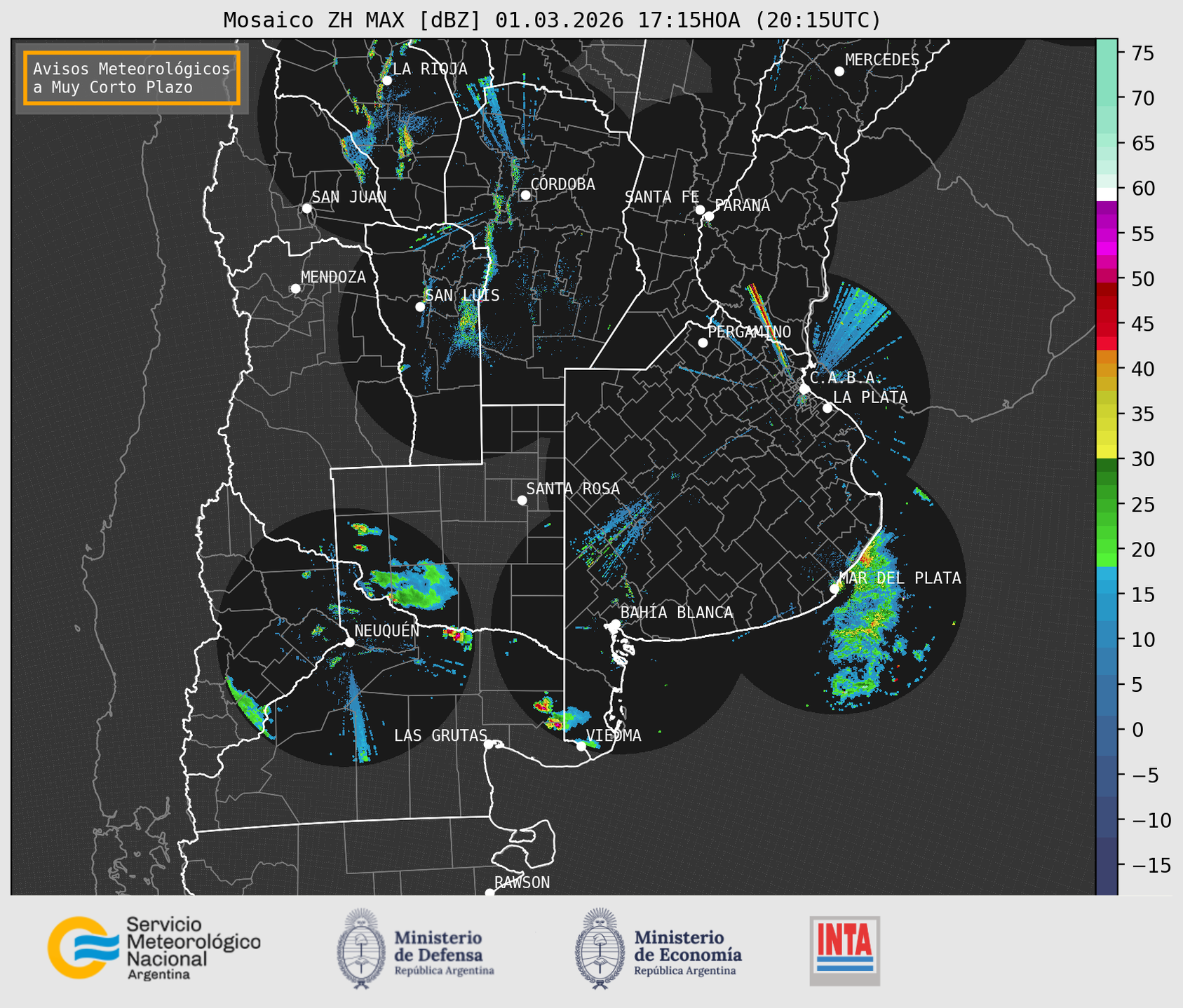Click the red INTA logo
1183x1008 pixels.
coord(844,950)
